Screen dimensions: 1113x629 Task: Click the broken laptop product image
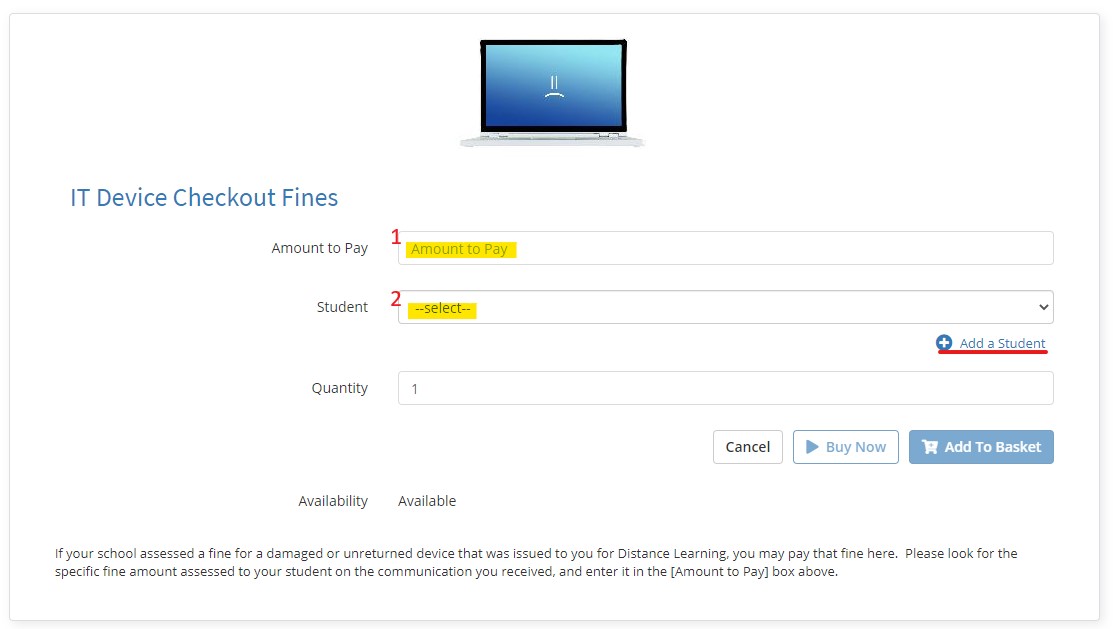tap(553, 93)
